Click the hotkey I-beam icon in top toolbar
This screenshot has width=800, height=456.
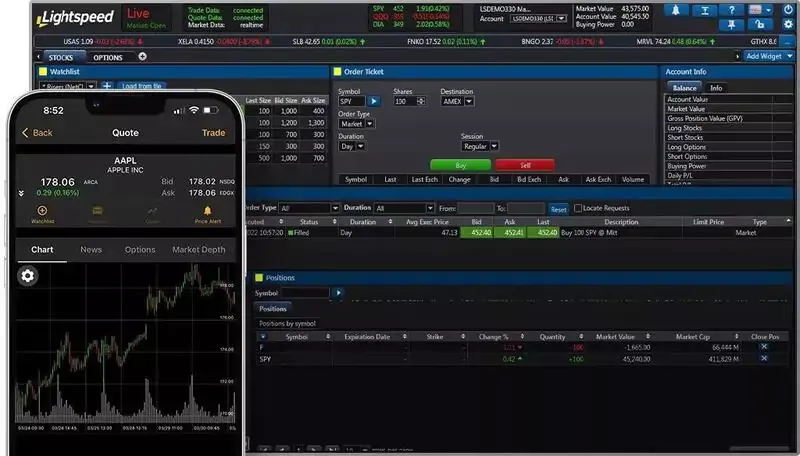click(x=705, y=10)
